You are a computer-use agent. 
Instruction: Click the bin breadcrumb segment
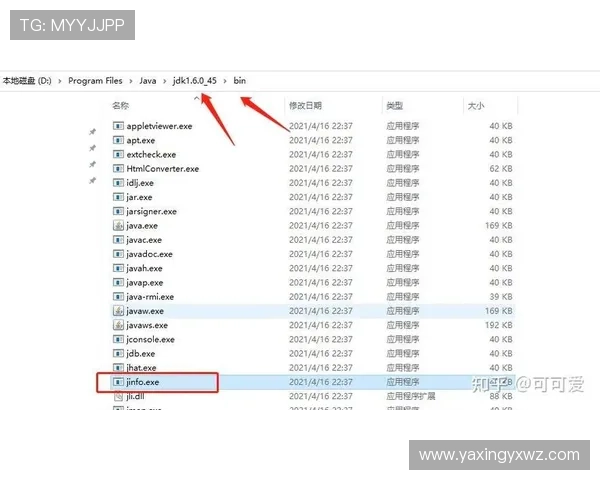[x=240, y=81]
